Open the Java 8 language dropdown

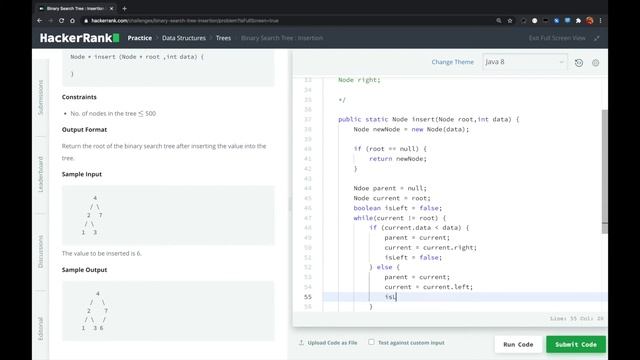[524, 62]
